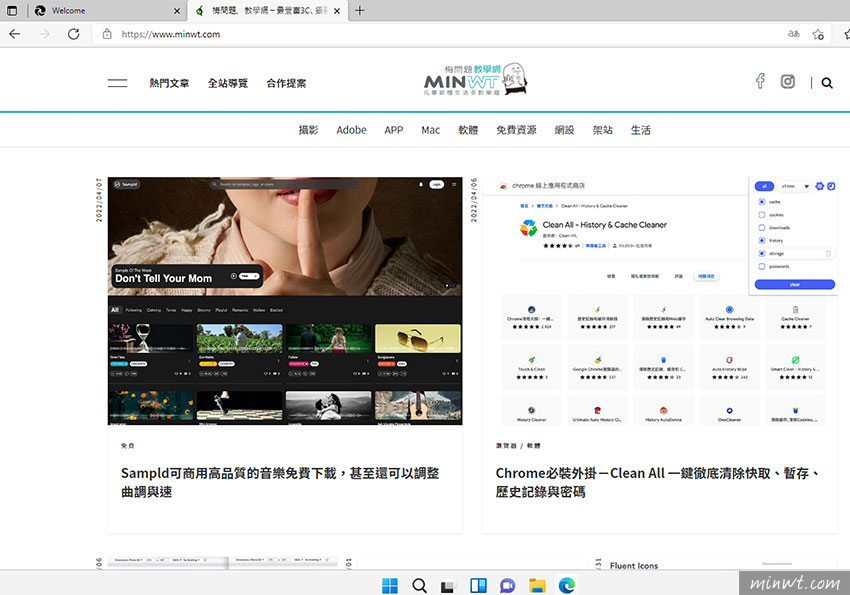Open the site hamburger menu
Screen dimensions: 850x595
click(x=117, y=83)
